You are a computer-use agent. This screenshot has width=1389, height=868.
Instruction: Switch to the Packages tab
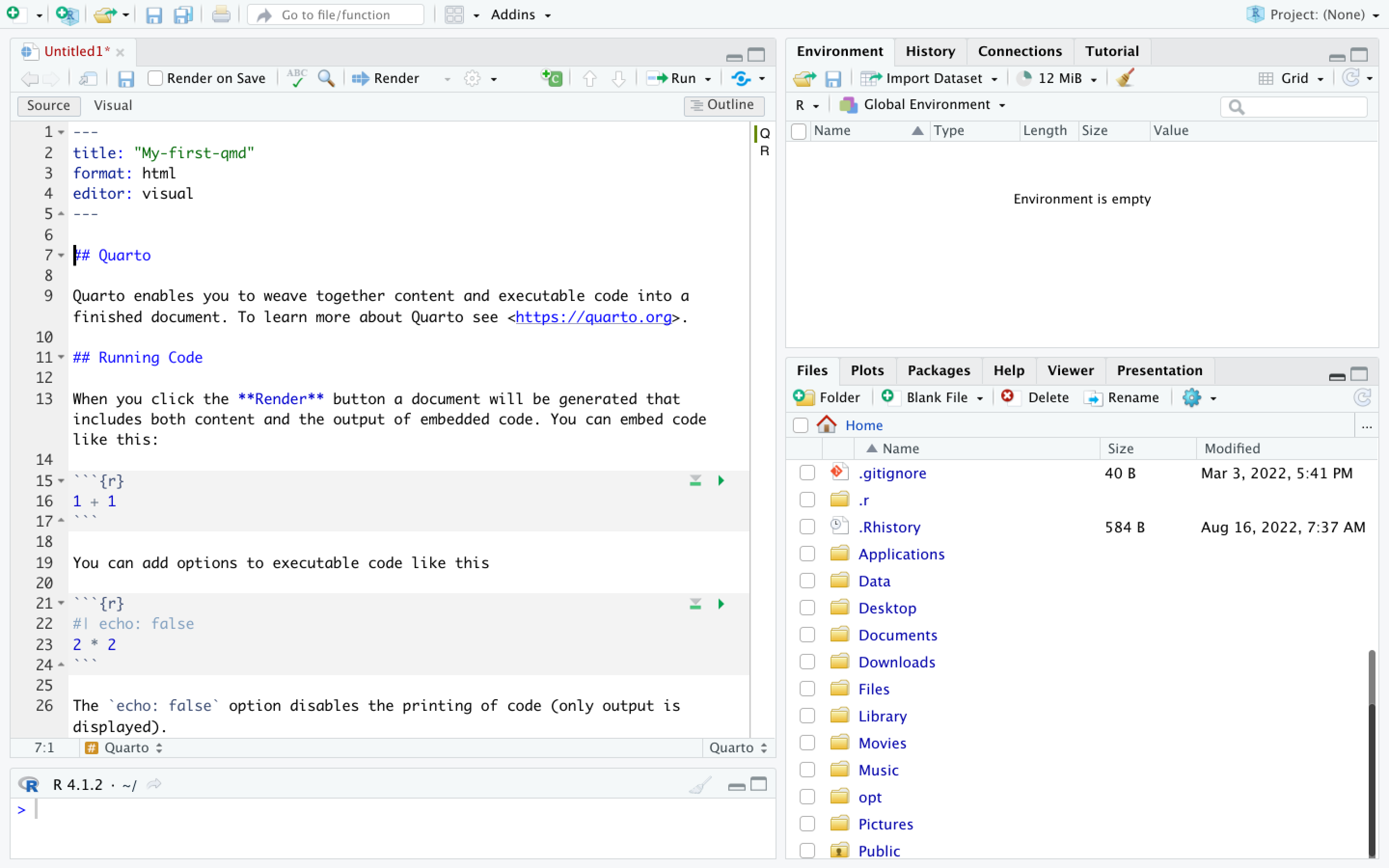[939, 370]
